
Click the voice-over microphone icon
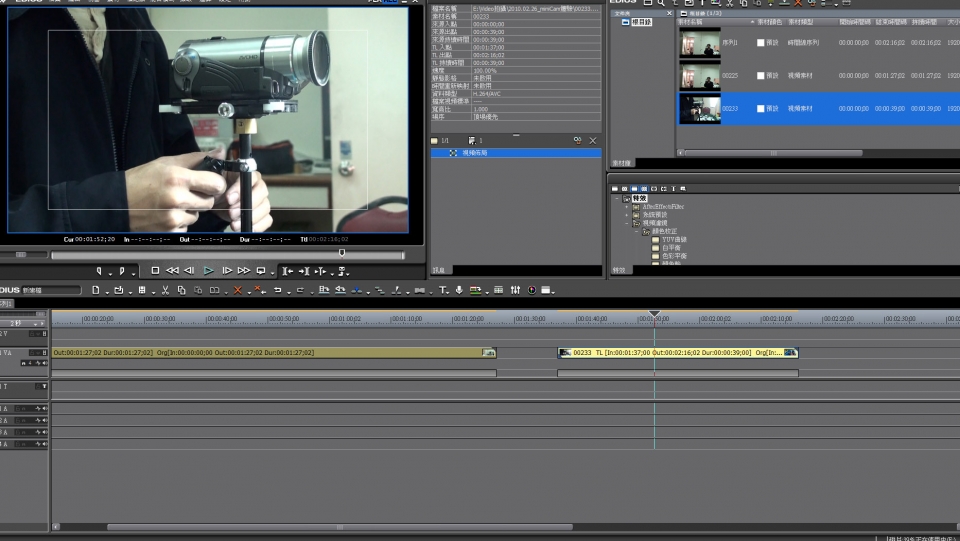pyautogui.click(x=459, y=290)
